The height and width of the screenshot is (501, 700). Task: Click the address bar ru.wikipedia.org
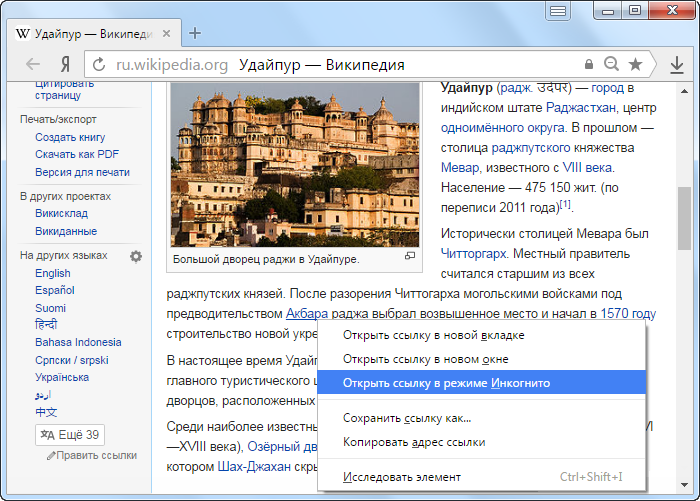pyautogui.click(x=172, y=65)
